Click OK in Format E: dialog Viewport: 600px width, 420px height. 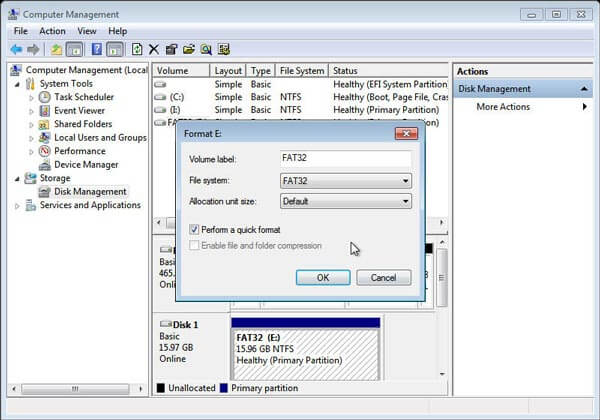pos(323,277)
